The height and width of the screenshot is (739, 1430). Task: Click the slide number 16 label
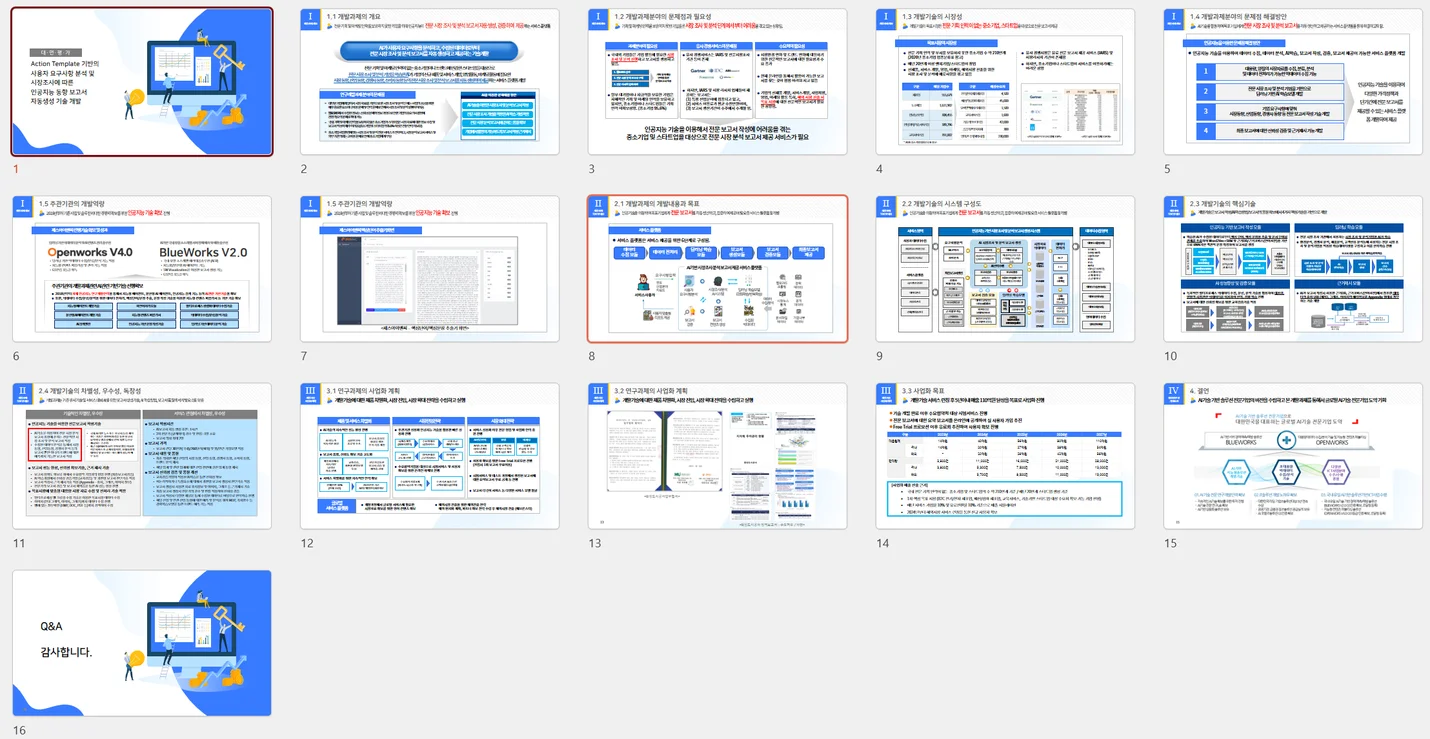pyautogui.click(x=19, y=731)
